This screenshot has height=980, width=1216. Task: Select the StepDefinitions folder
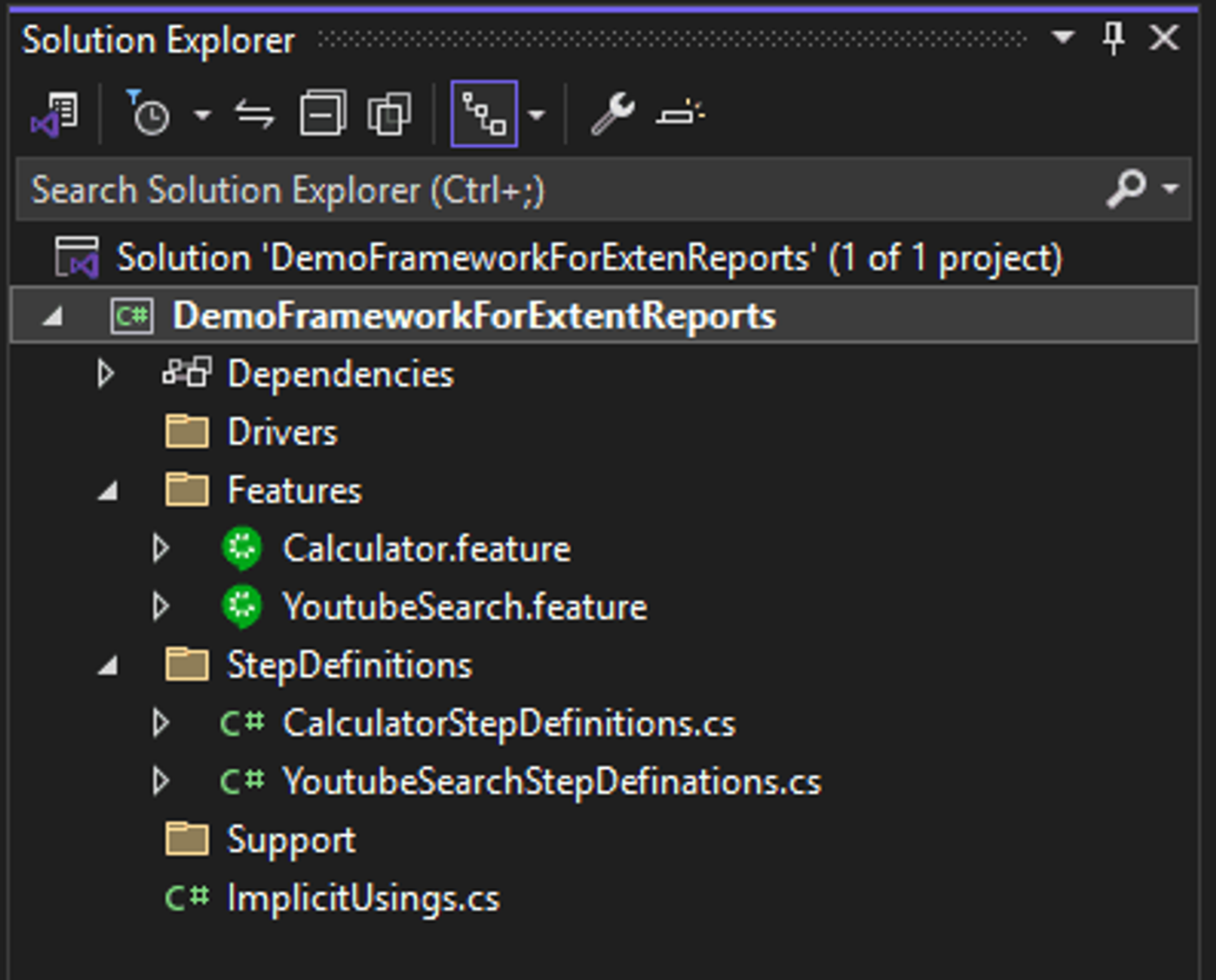coord(349,665)
